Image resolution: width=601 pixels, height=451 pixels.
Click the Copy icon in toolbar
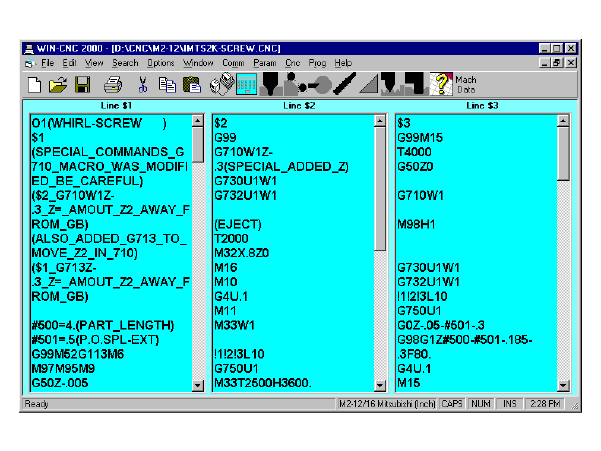pyautogui.click(x=166, y=85)
